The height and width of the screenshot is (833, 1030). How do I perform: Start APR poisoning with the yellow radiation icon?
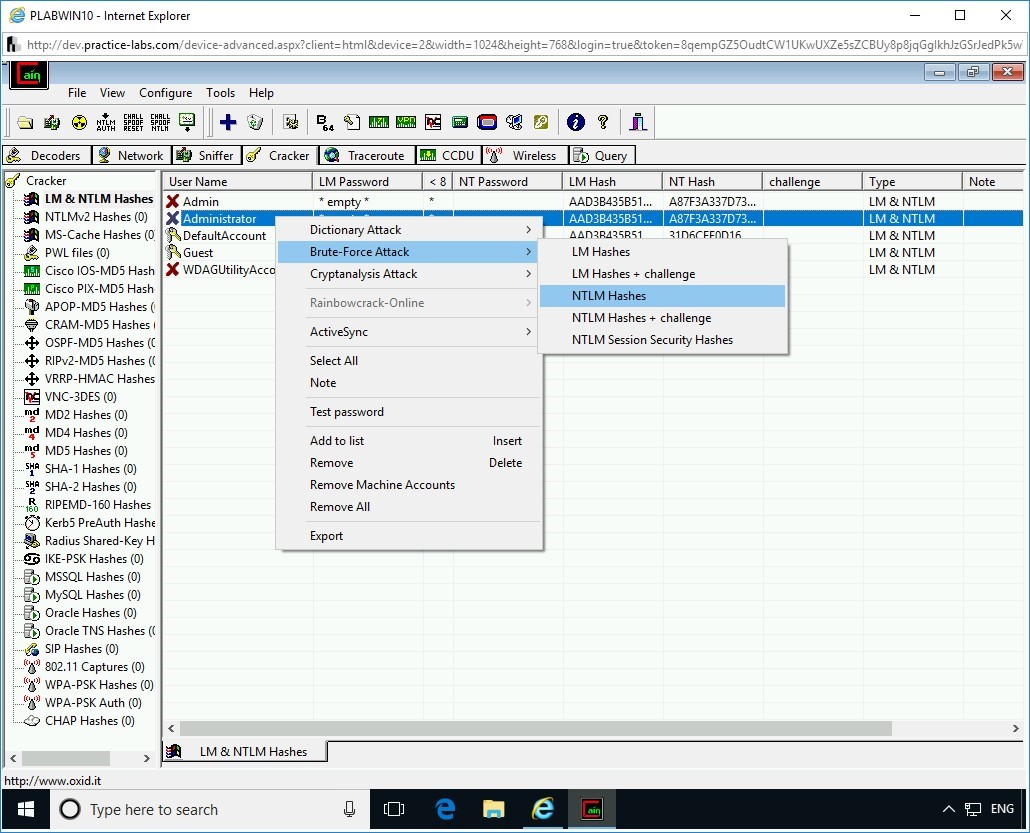[x=79, y=122]
